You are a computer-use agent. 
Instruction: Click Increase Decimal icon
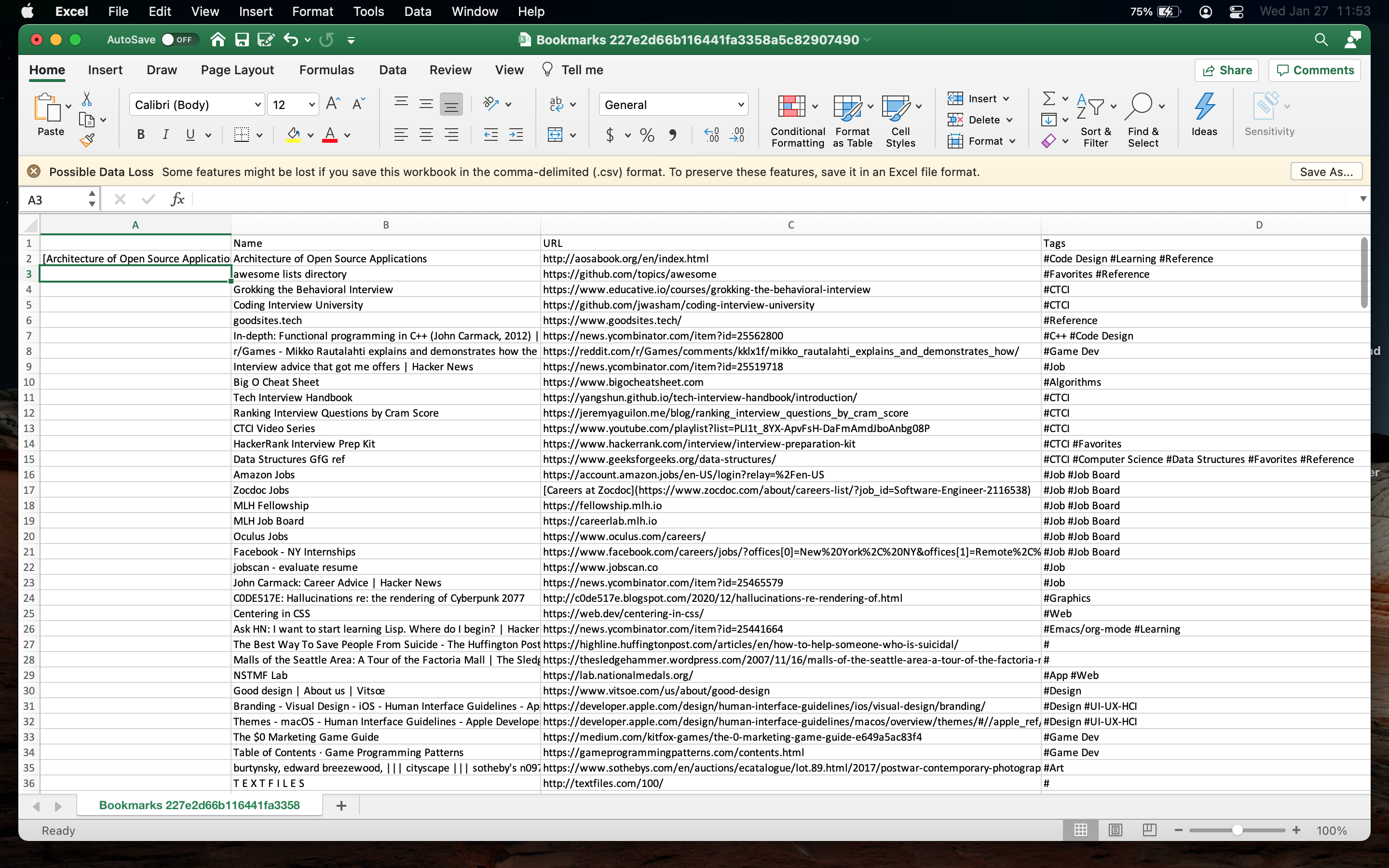click(712, 135)
